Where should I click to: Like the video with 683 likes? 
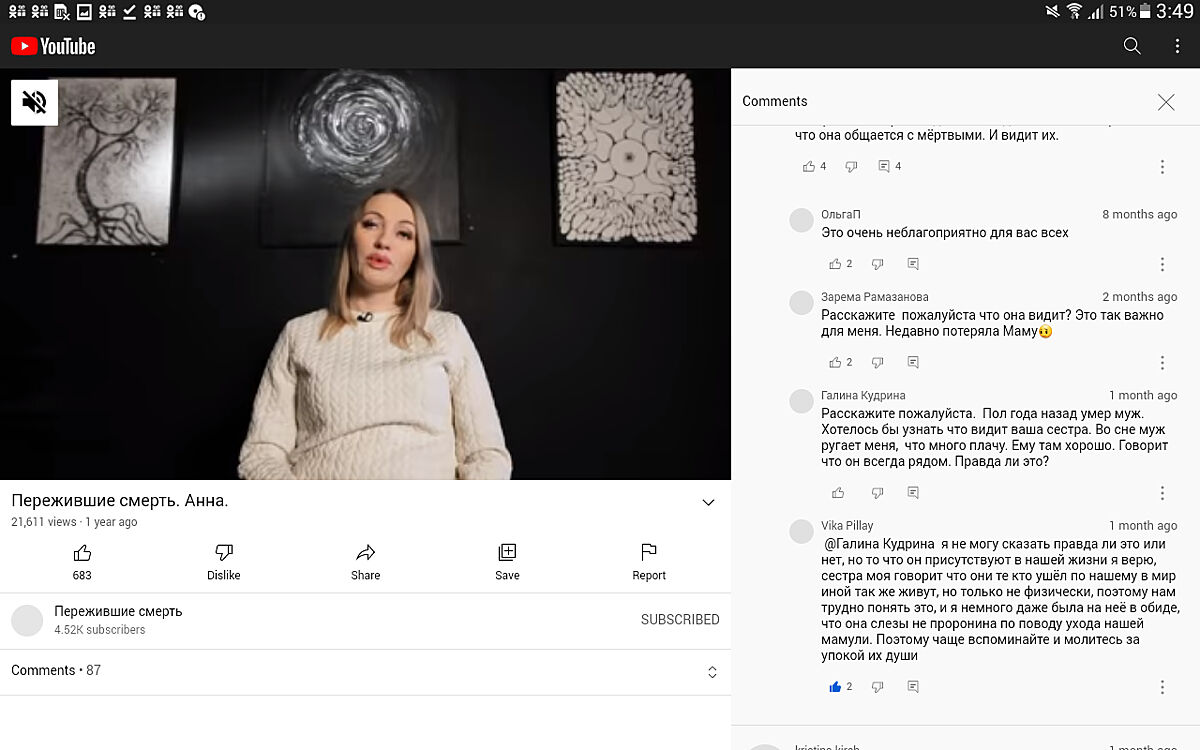pos(82,553)
